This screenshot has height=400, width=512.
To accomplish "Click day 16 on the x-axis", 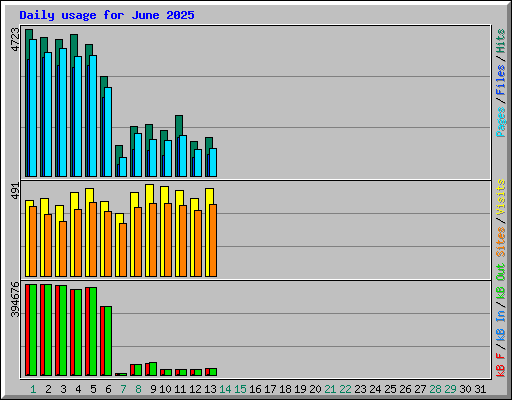I will click(255, 389).
